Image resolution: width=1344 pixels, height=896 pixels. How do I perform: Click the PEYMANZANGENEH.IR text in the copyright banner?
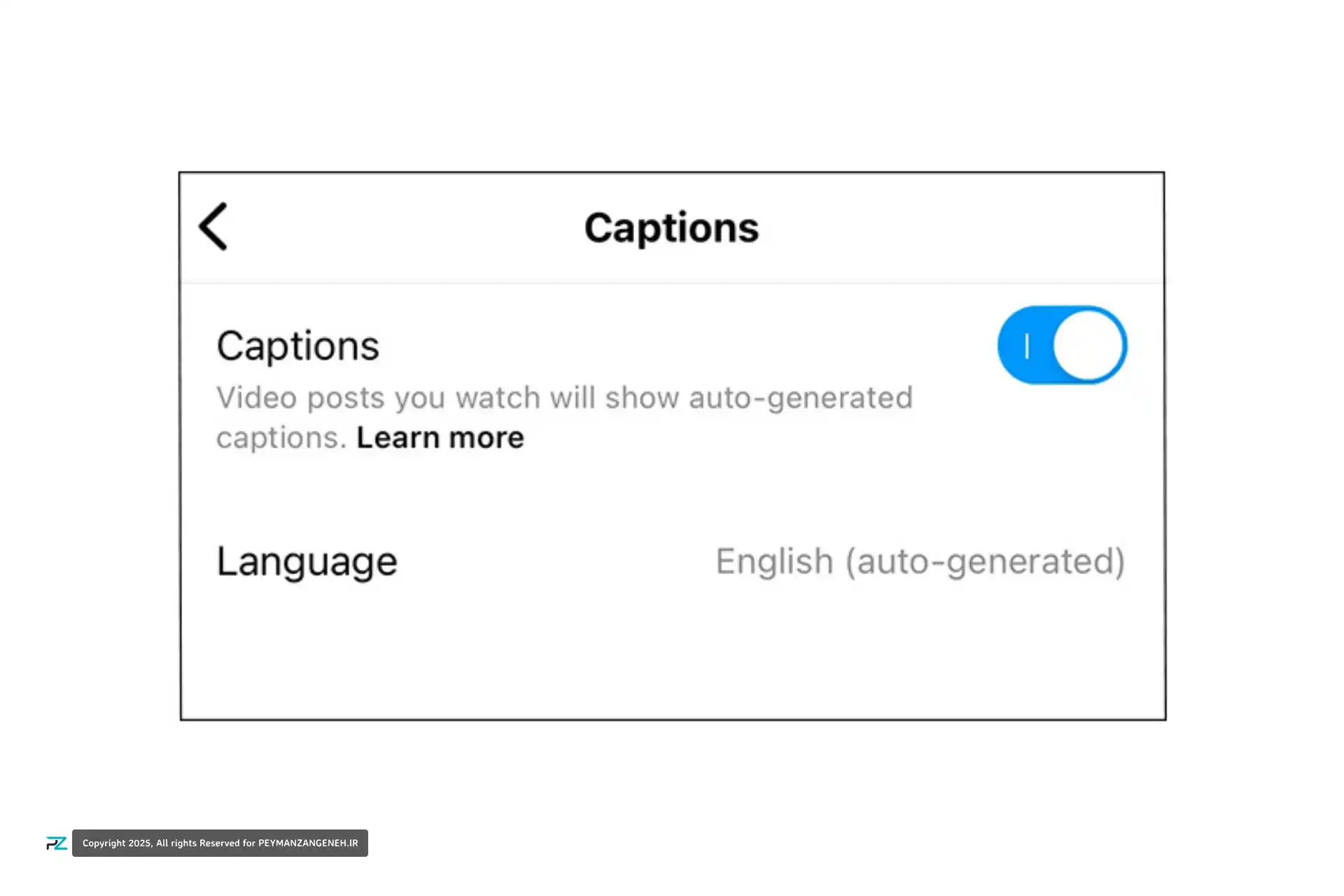(x=308, y=843)
